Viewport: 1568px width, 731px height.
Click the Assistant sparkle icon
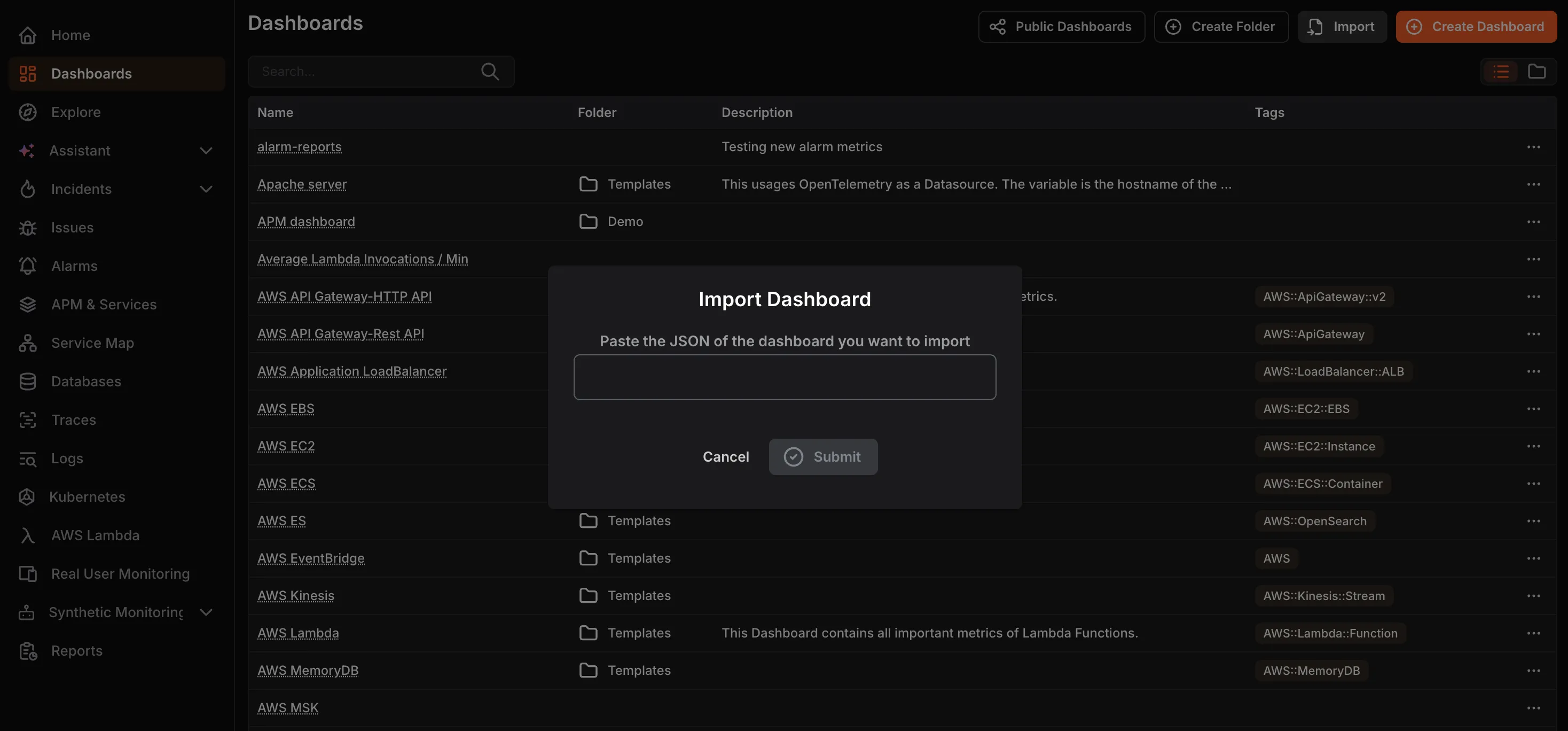pyautogui.click(x=27, y=151)
